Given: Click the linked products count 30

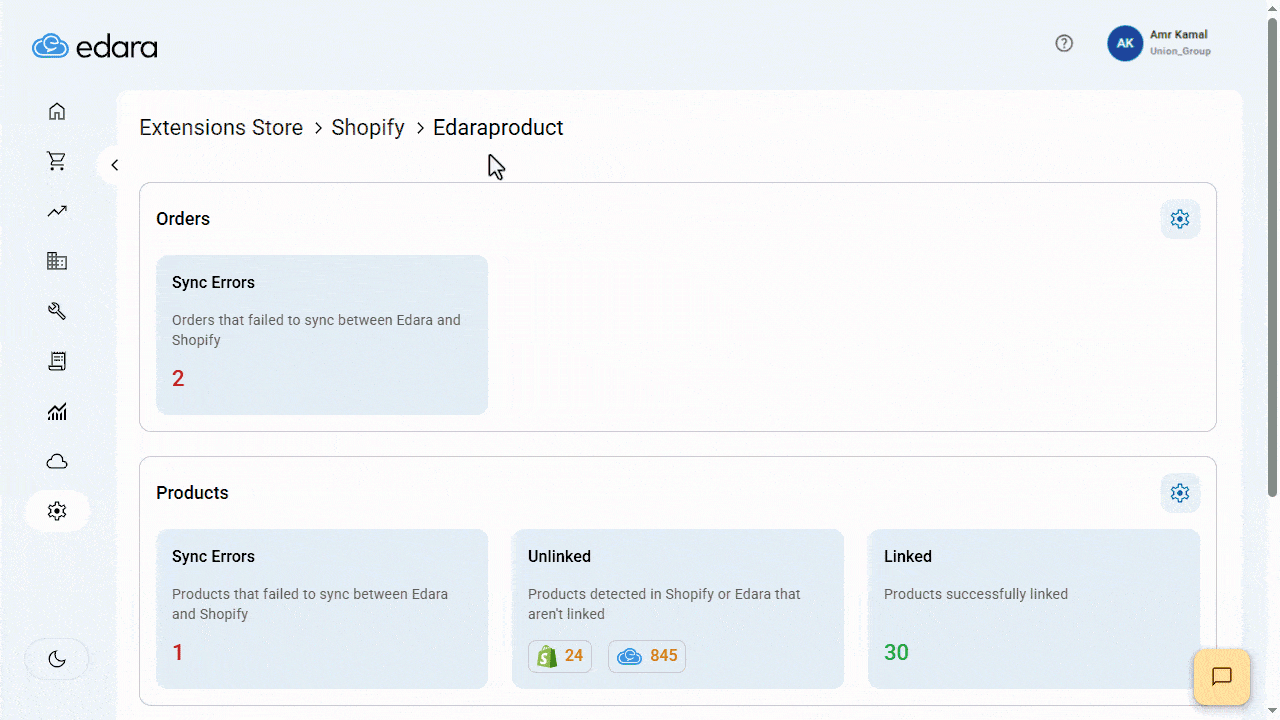Looking at the screenshot, I should tap(896, 653).
